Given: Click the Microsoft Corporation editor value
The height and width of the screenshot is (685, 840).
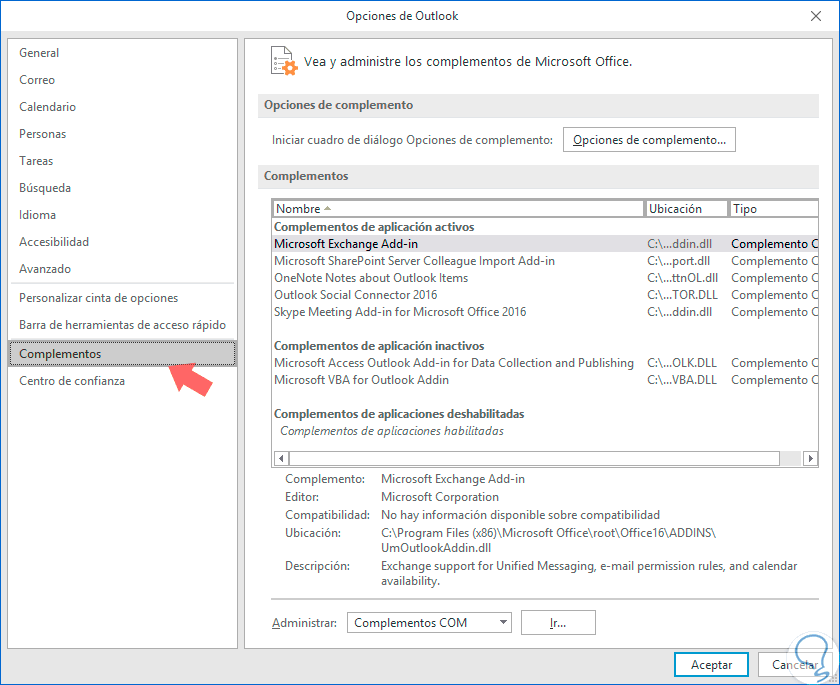Looking at the screenshot, I should click(440, 497).
